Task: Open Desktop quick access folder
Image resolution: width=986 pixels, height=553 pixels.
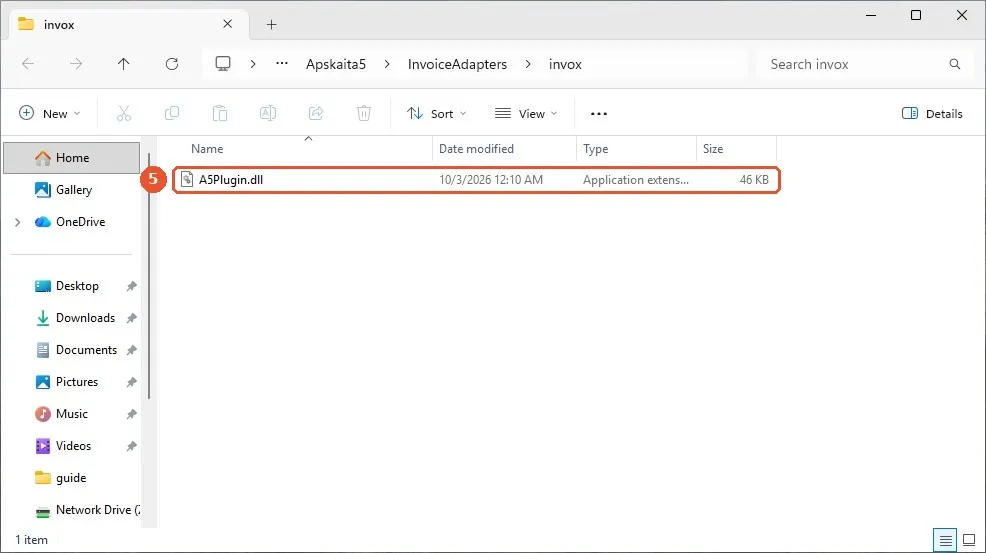Action: 77,286
